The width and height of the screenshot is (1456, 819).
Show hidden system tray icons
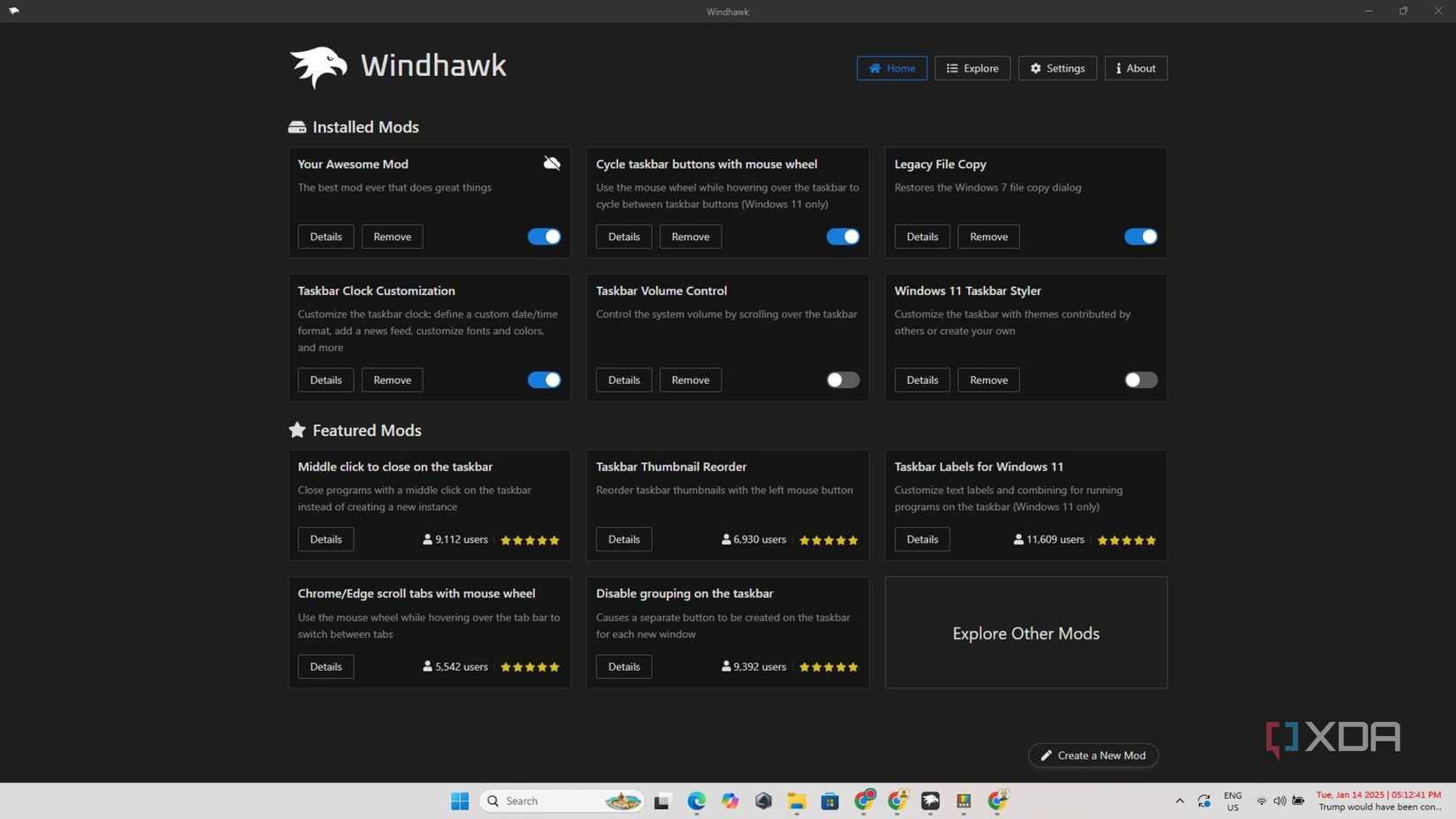point(1179,800)
